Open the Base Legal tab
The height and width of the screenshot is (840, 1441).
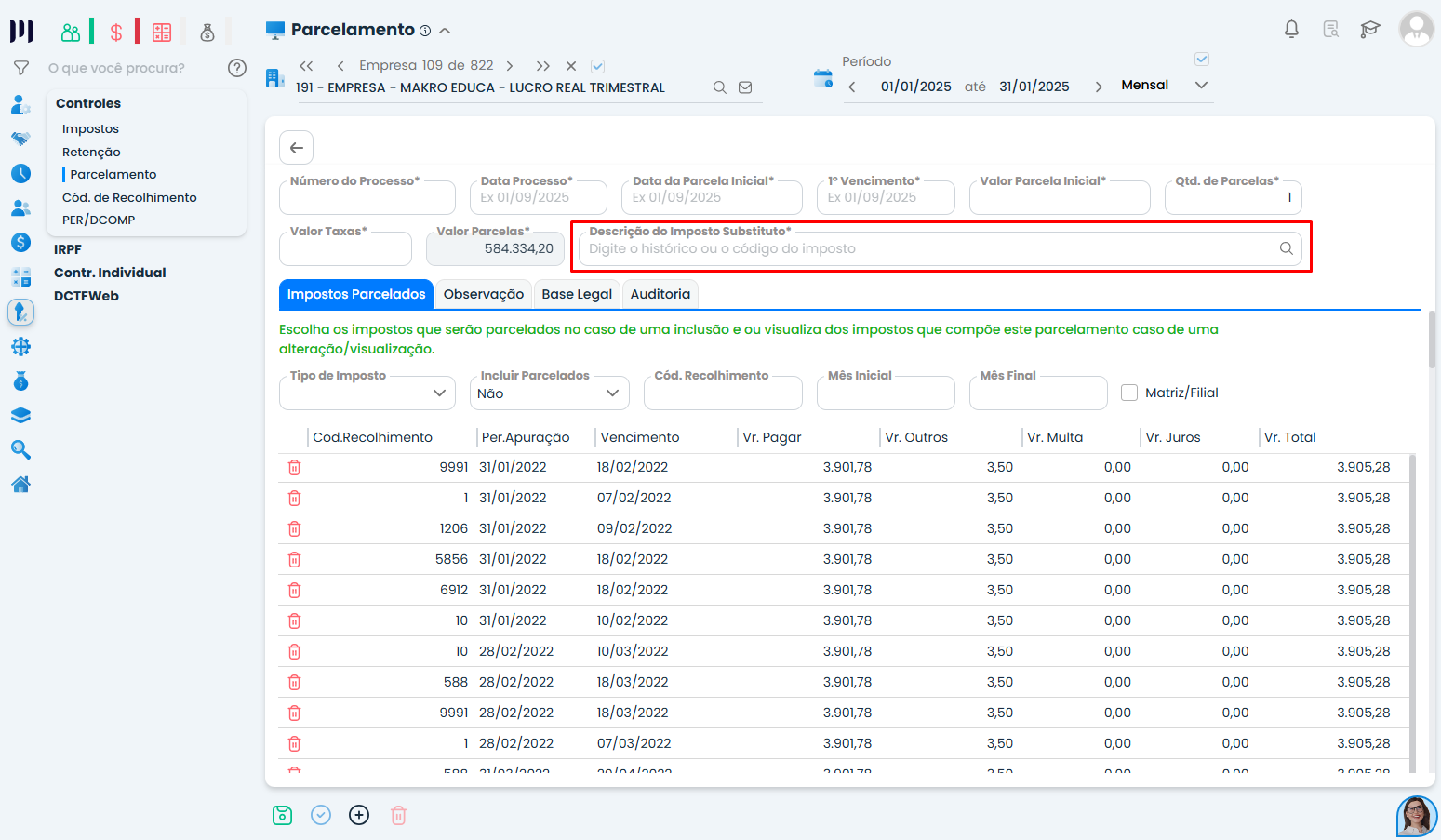pyautogui.click(x=577, y=294)
